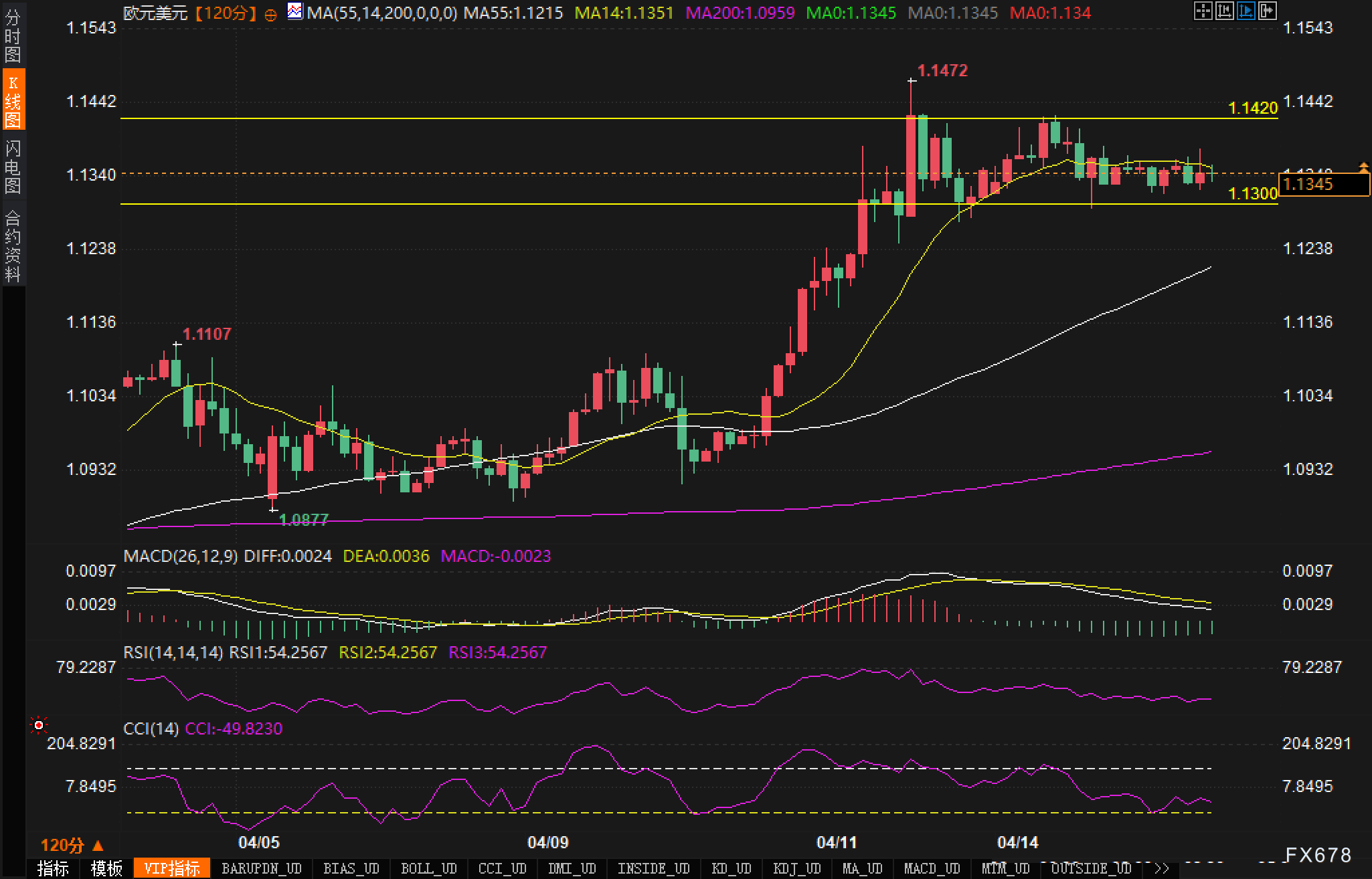Open 闪电图 from the left sidebar

[x=13, y=167]
